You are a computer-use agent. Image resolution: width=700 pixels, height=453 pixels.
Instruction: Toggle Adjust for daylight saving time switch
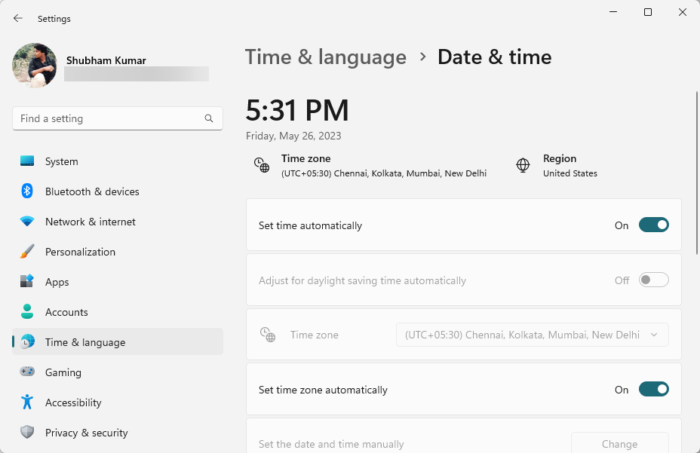coord(653,280)
